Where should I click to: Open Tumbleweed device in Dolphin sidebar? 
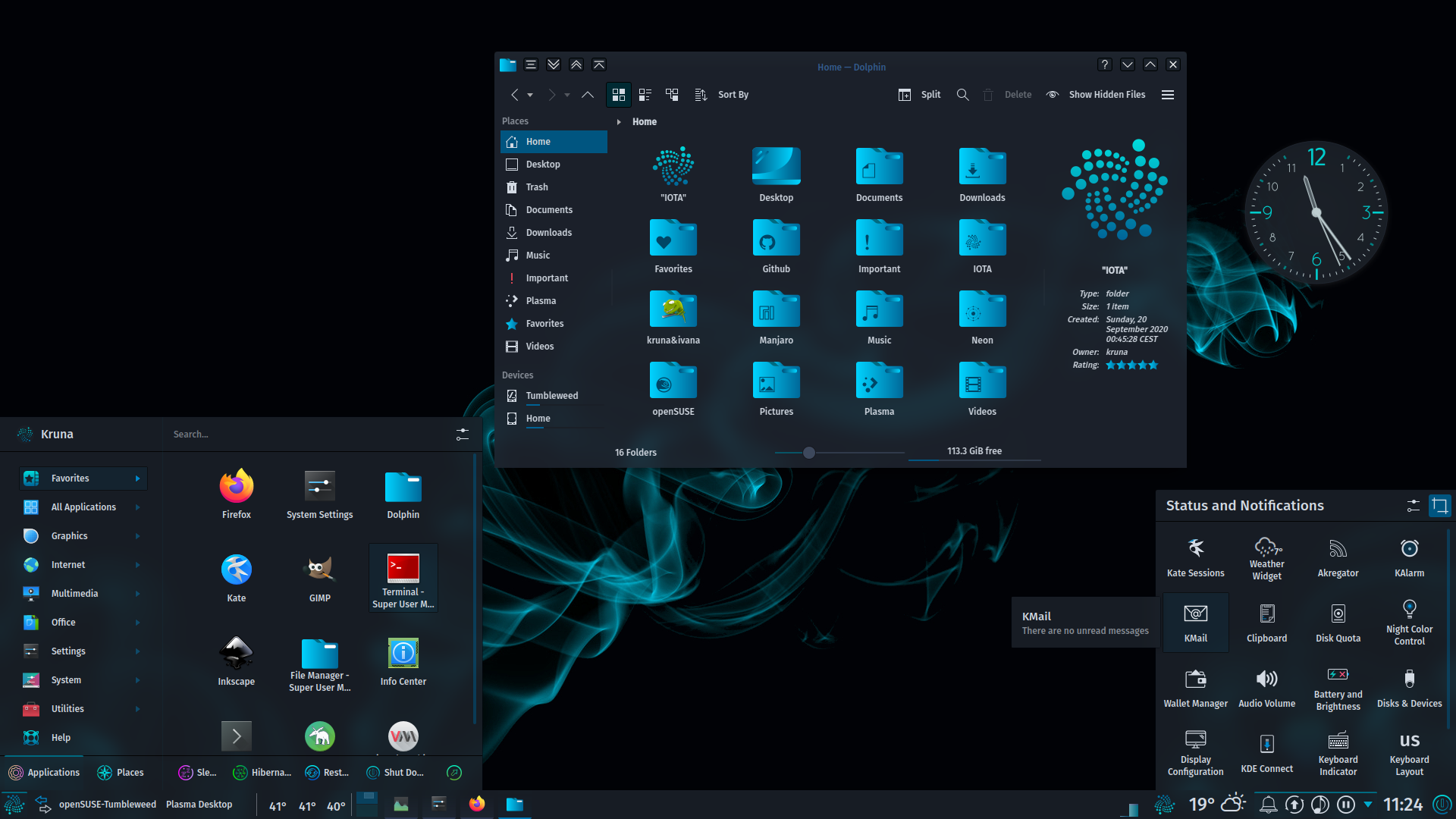click(554, 396)
